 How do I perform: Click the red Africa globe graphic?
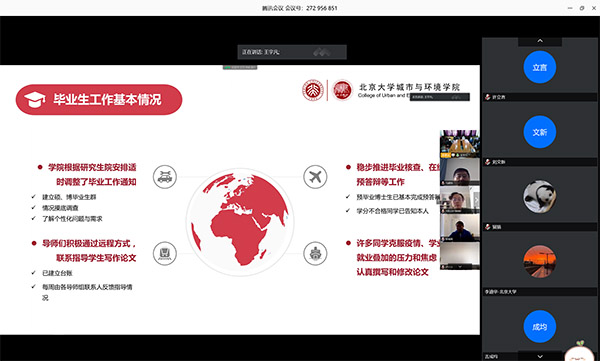pos(240,222)
